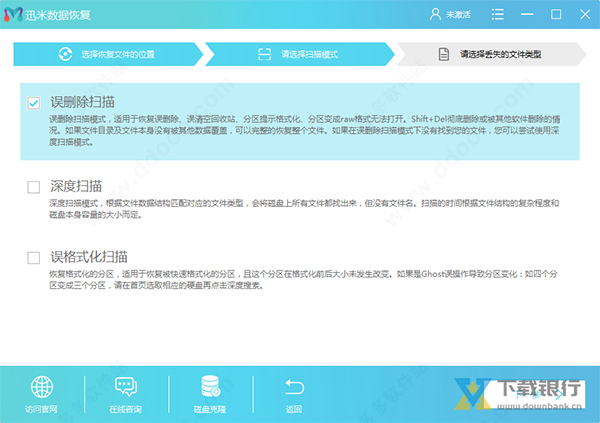Click the 磁盘克隆 label
Image resolution: width=600 pixels, height=423 pixels.
(x=210, y=409)
